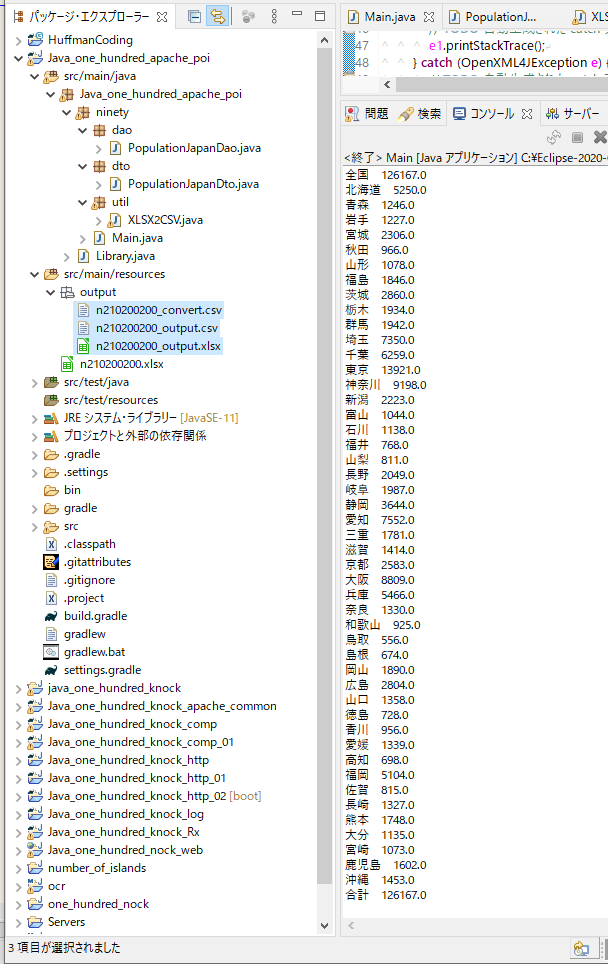Click the .gitignore file icon
This screenshot has height=964, width=608.
51,580
